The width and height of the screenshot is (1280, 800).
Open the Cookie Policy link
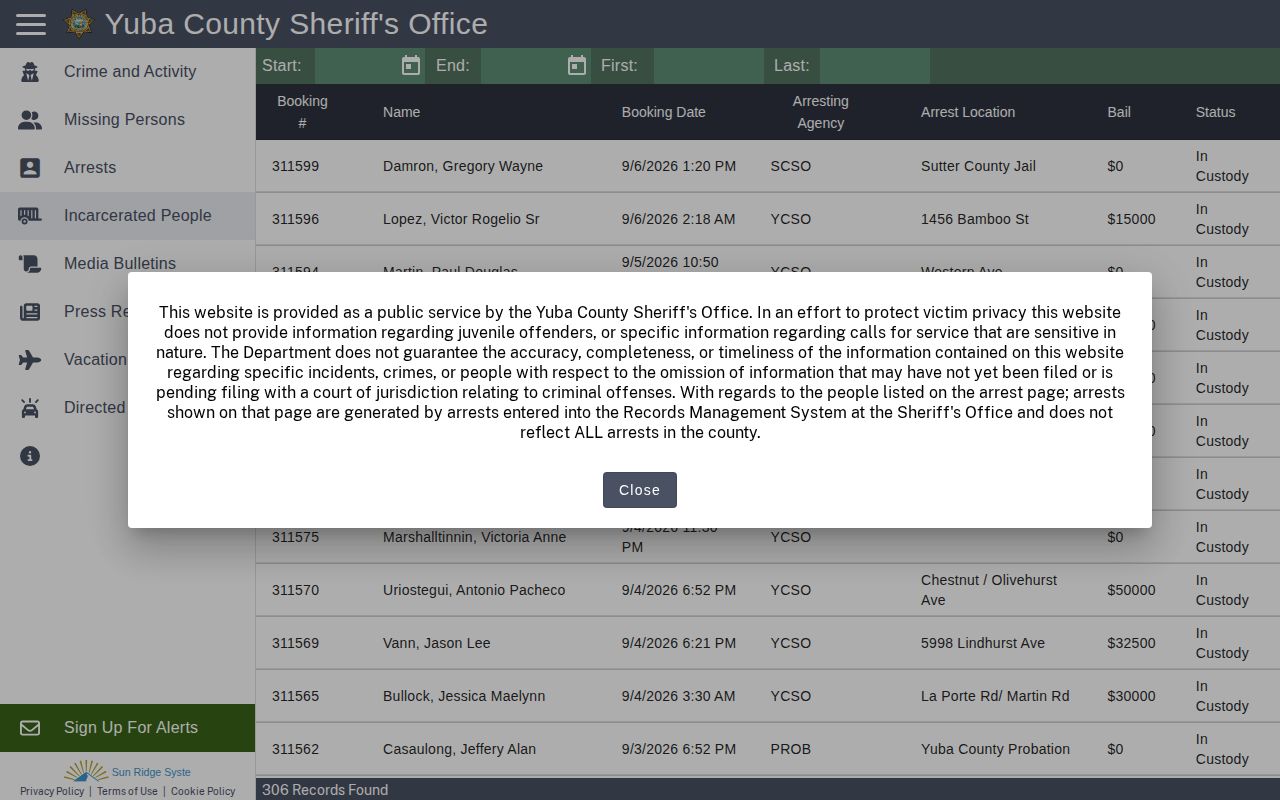click(203, 791)
